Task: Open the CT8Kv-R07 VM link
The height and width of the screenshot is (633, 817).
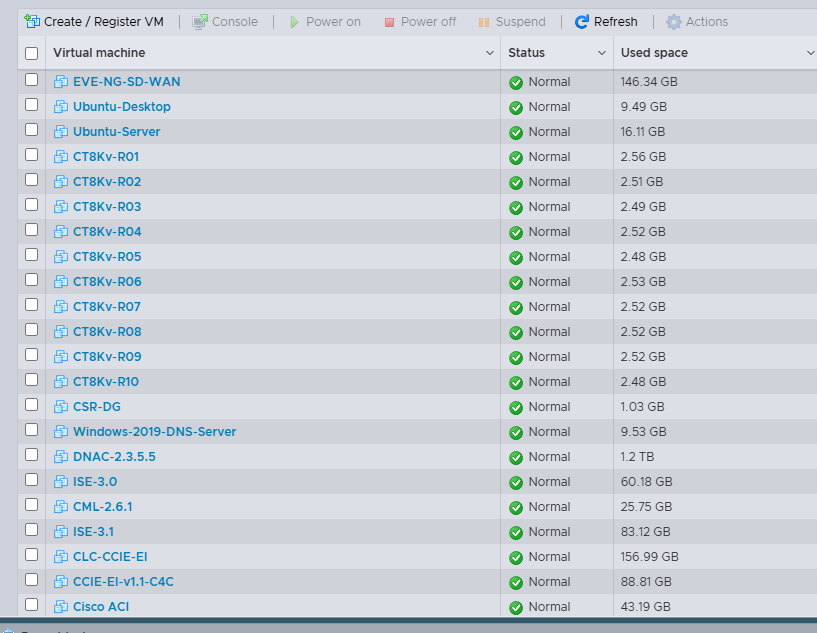Action: click(107, 307)
